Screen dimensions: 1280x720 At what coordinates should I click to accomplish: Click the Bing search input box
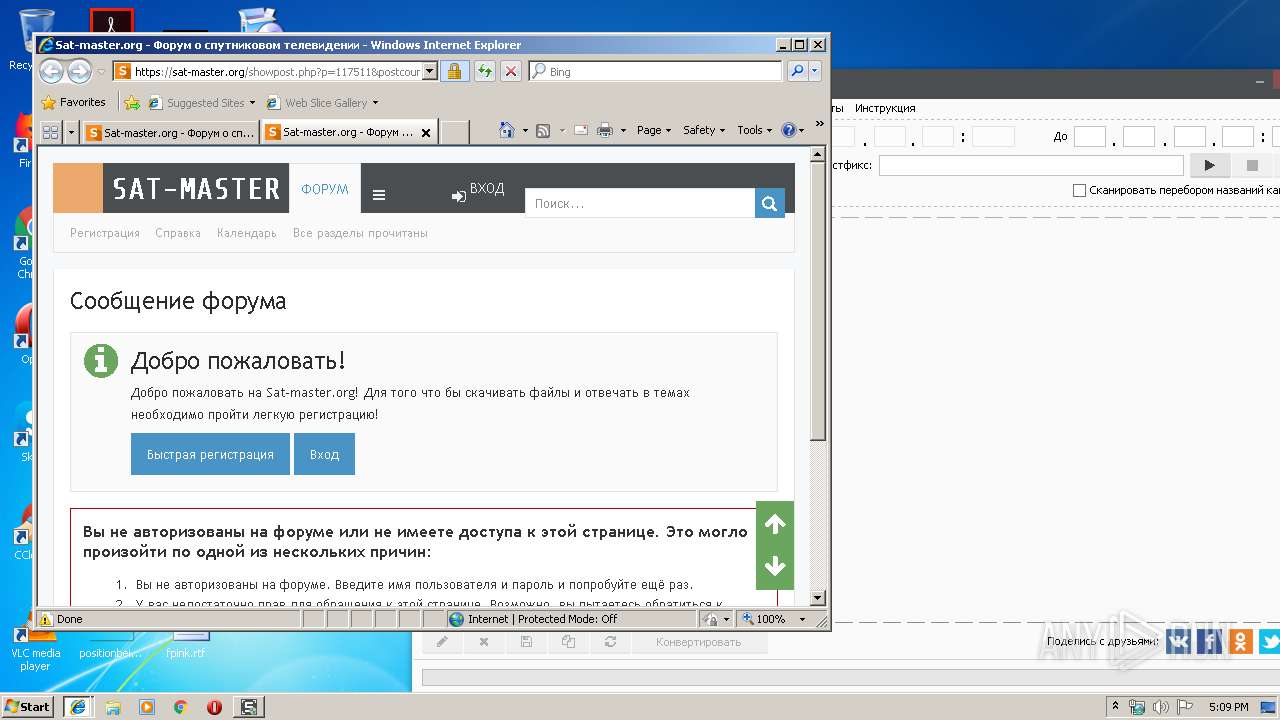coord(656,71)
